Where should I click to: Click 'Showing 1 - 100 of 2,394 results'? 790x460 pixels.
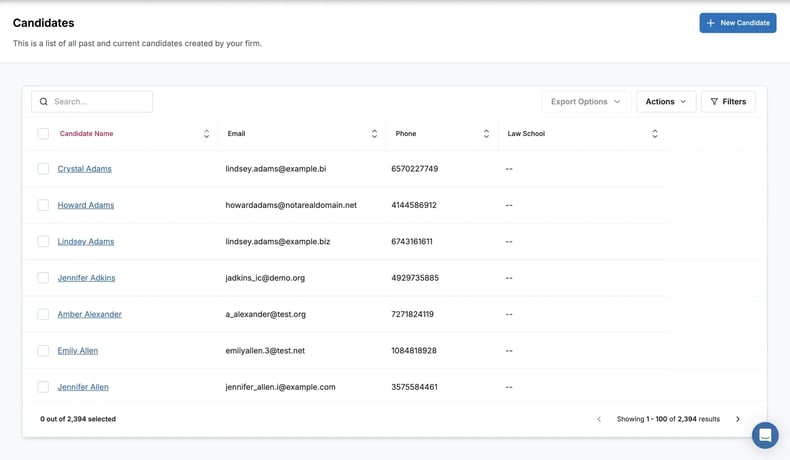coord(668,419)
